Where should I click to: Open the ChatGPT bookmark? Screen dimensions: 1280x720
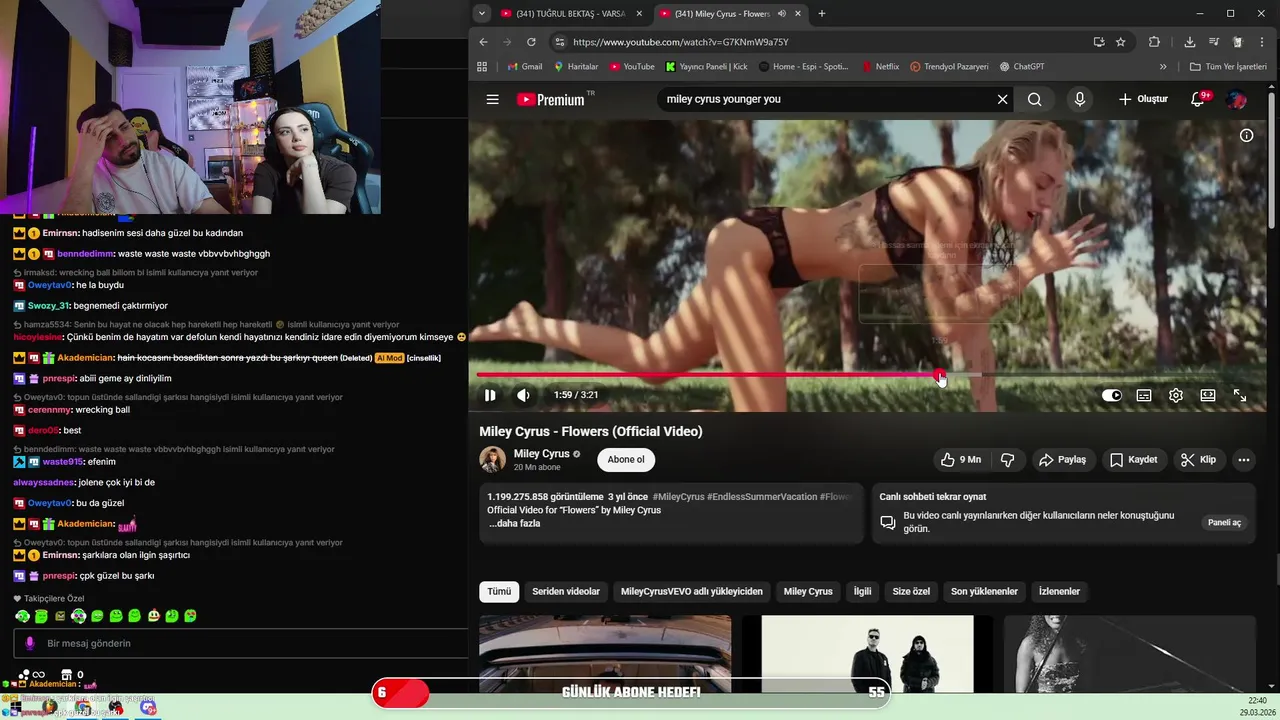coord(1021,67)
